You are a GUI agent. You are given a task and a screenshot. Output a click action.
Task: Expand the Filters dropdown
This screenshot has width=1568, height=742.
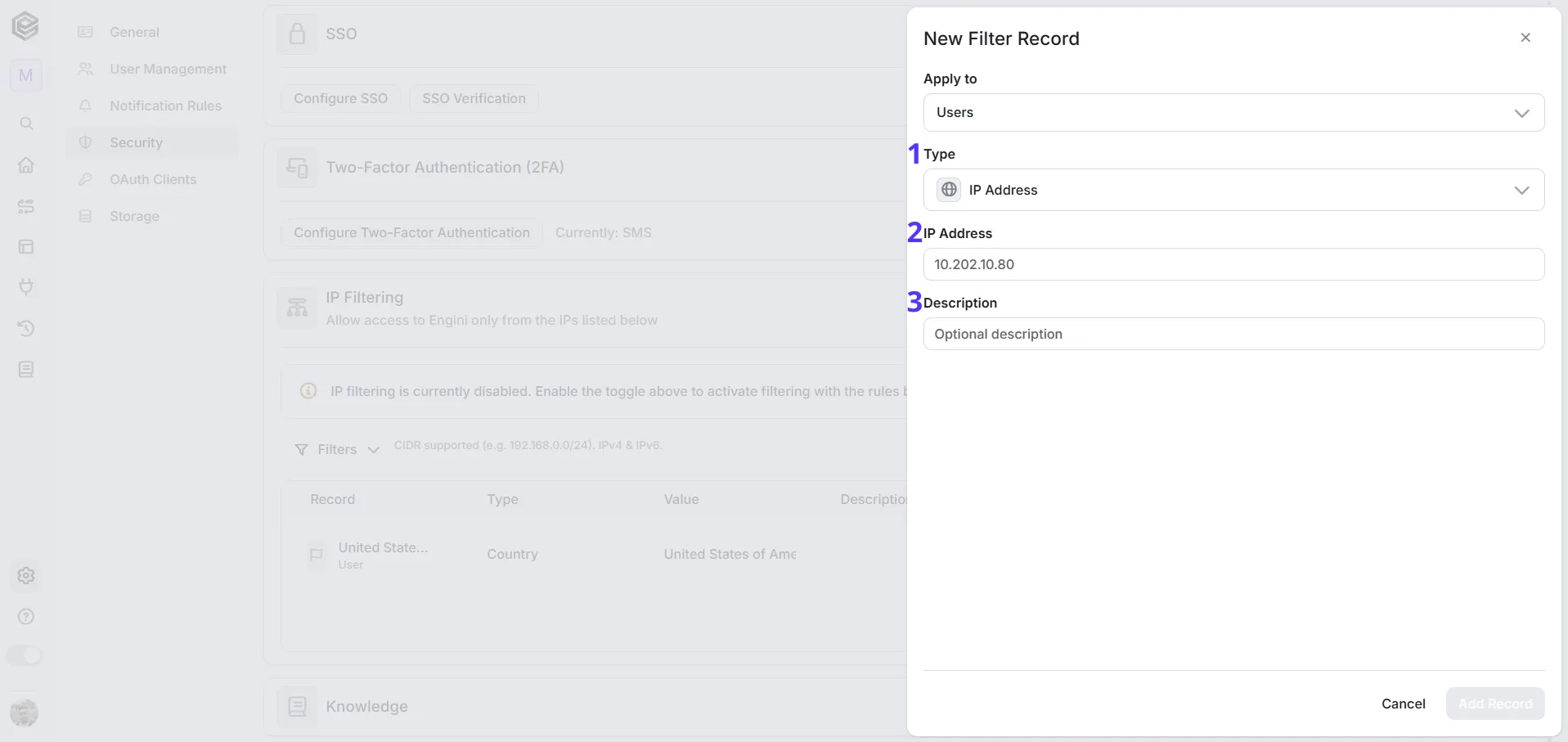(337, 449)
